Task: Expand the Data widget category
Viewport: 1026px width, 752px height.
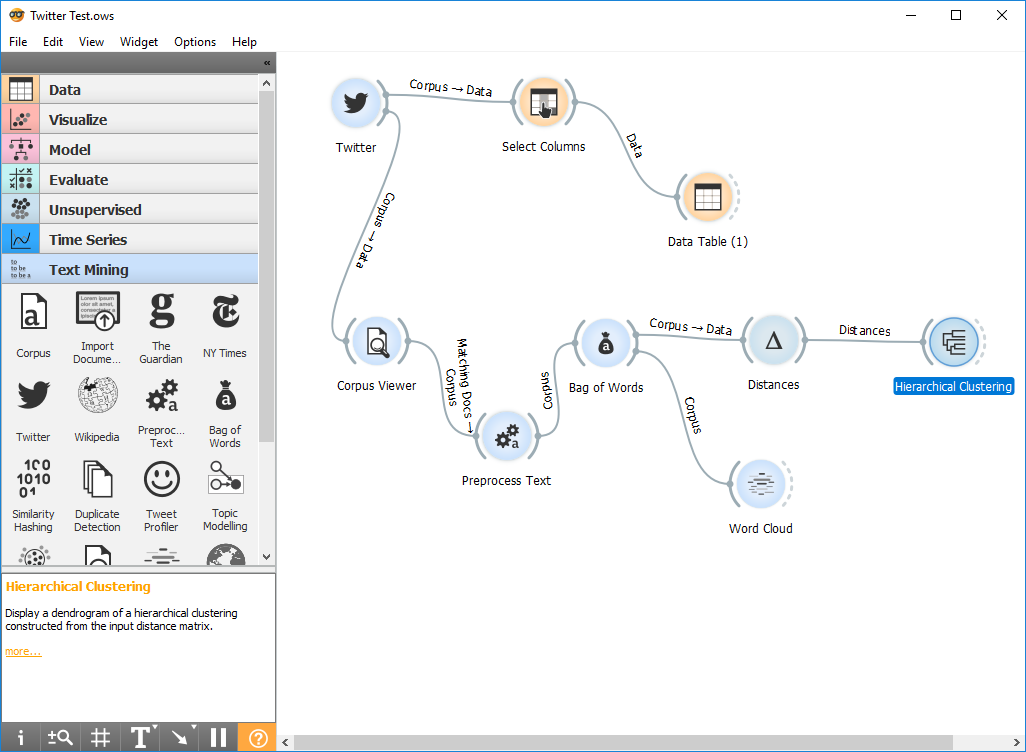Action: point(130,90)
